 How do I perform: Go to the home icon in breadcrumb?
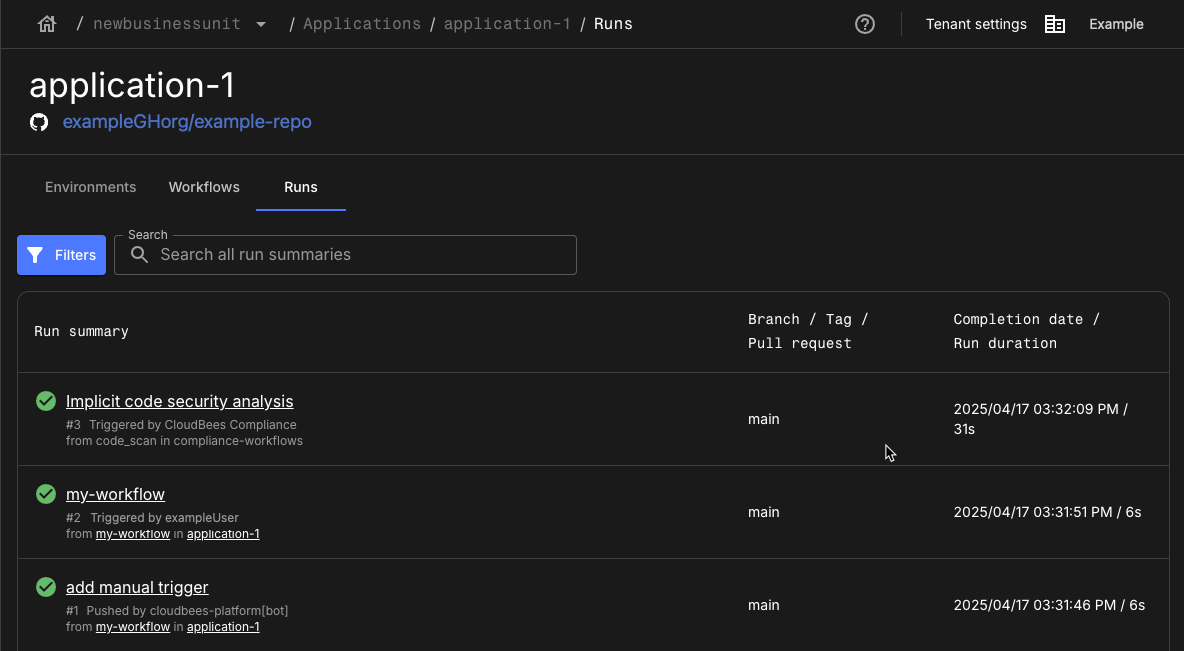click(47, 24)
